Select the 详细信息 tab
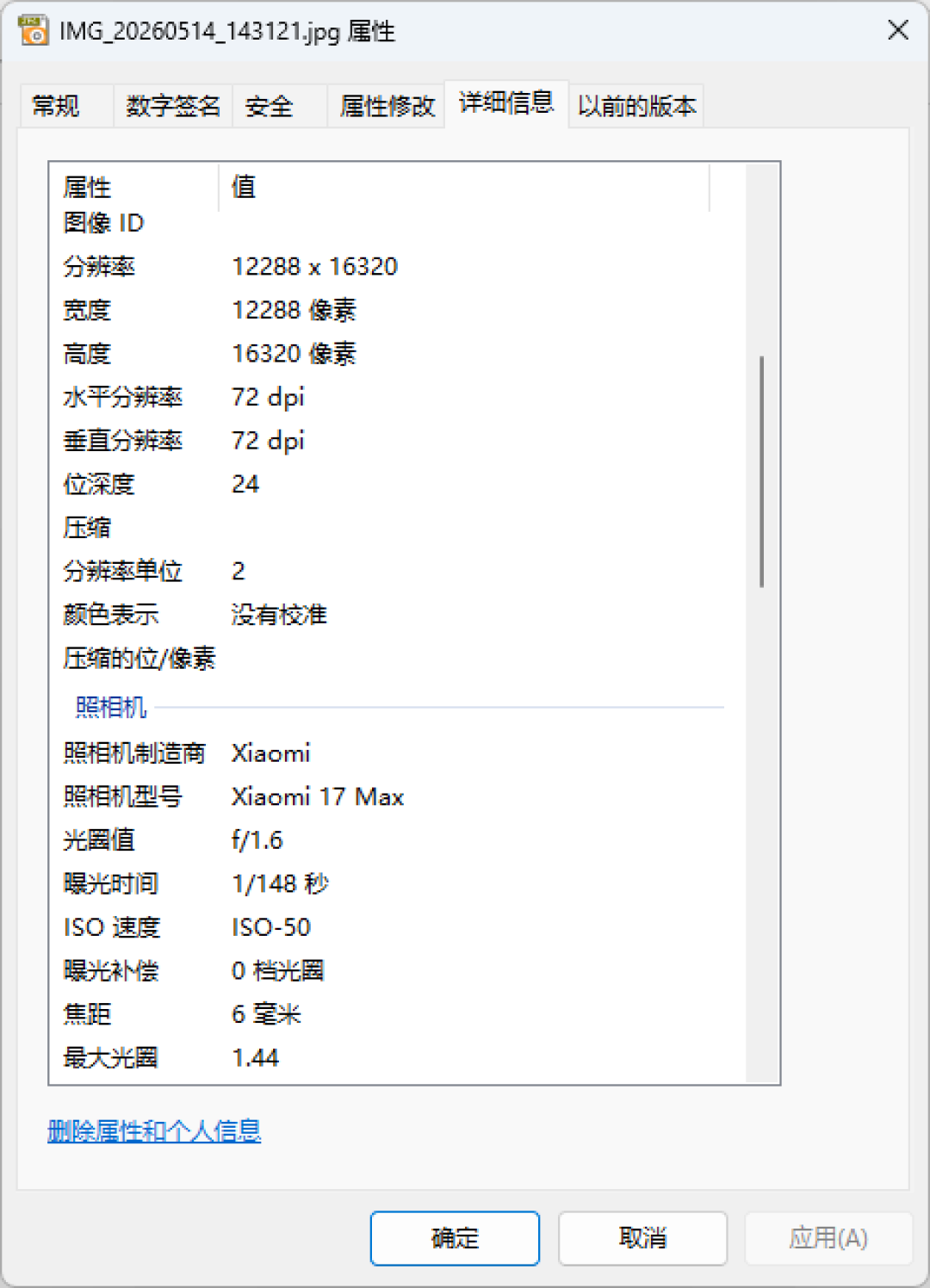This screenshot has height=1288, width=930. [505, 103]
